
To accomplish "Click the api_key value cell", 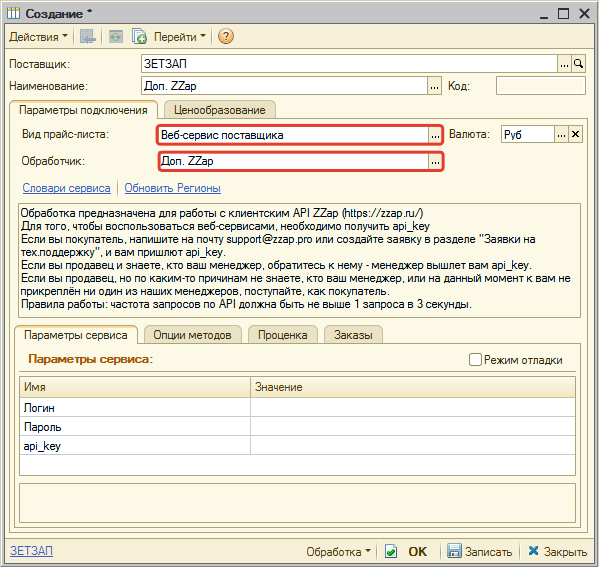I will pyautogui.click(x=413, y=446).
